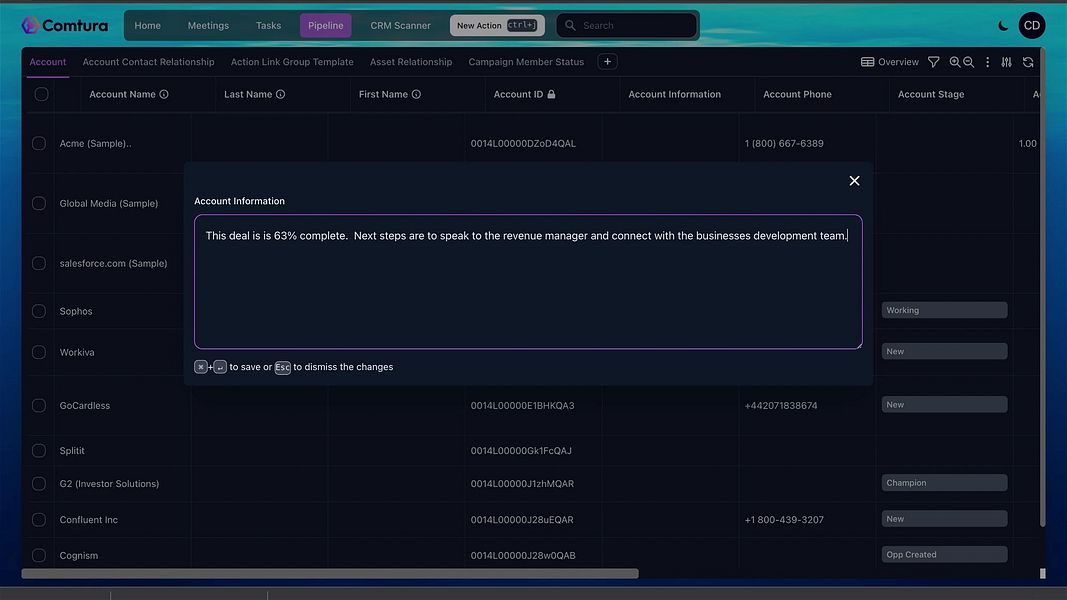This screenshot has height=600, width=1067.
Task: Click the Esc key hint badge
Action: coord(282,367)
